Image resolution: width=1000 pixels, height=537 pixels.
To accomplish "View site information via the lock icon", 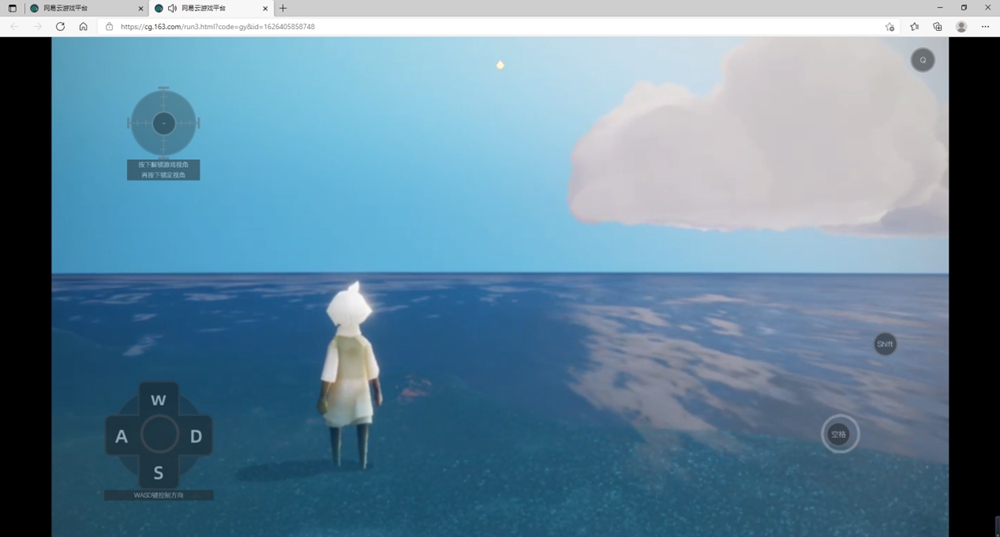I will [109, 27].
